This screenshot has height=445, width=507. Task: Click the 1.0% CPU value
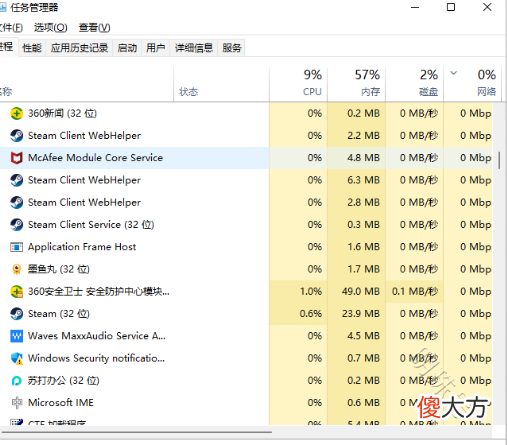[x=311, y=292]
